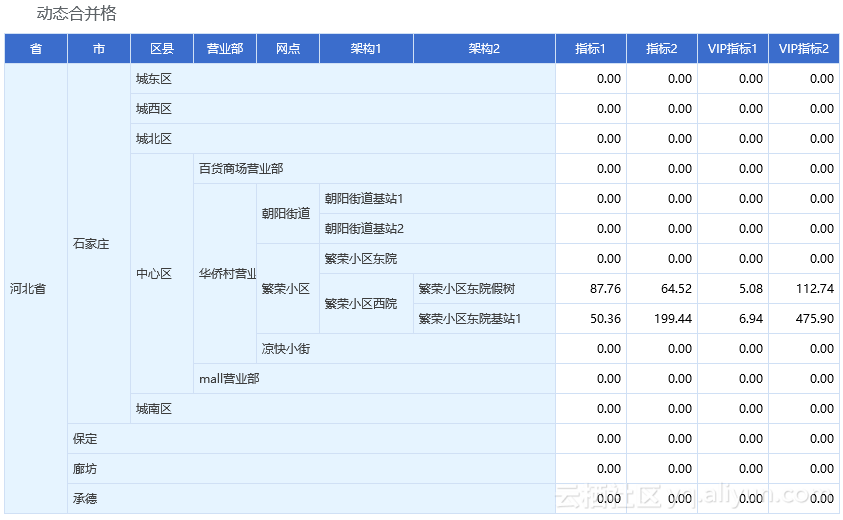Click the value 475.90

point(815,319)
